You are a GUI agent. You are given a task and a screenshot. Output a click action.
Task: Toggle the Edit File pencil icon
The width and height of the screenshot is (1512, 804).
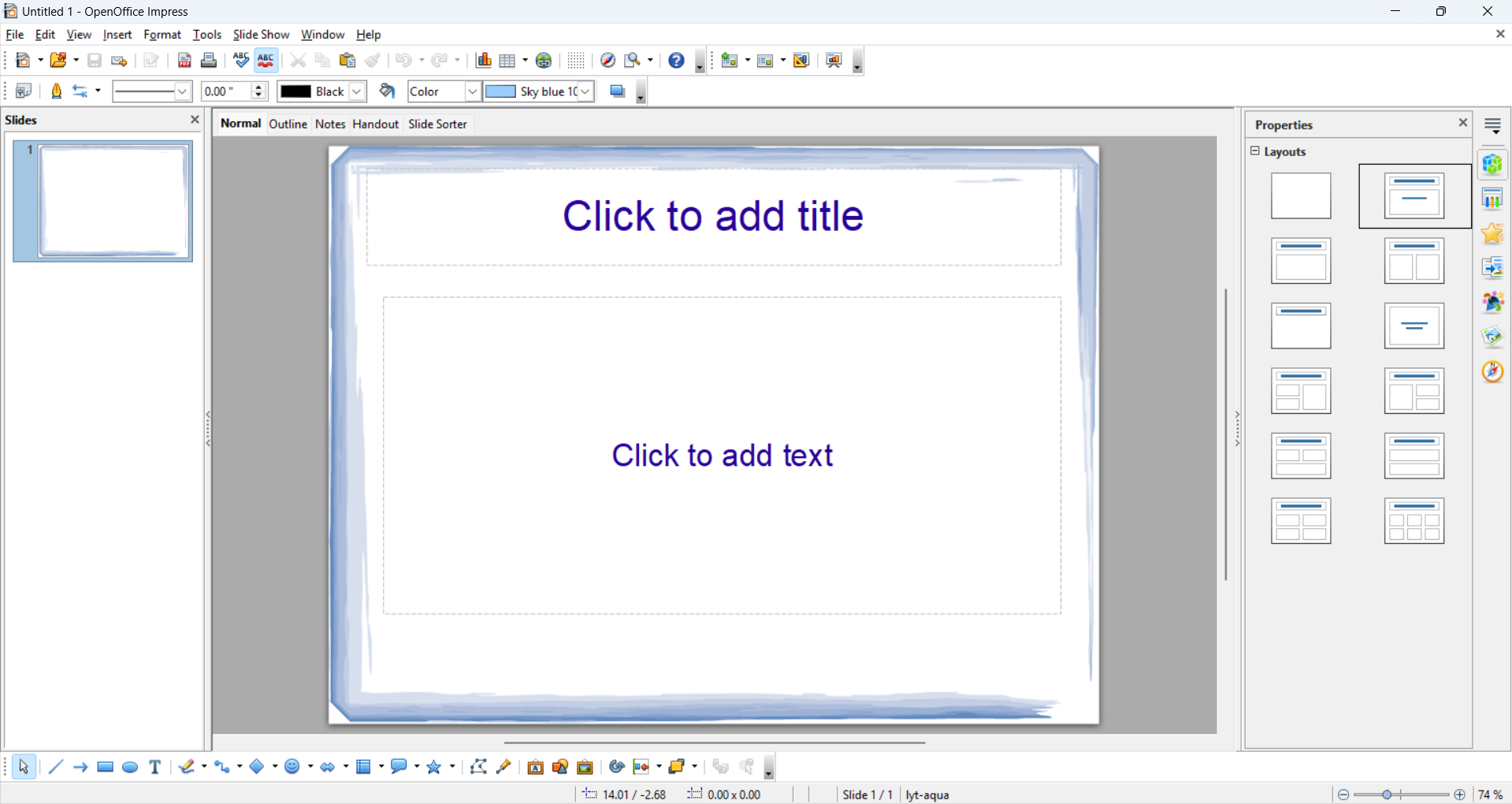[x=152, y=61]
